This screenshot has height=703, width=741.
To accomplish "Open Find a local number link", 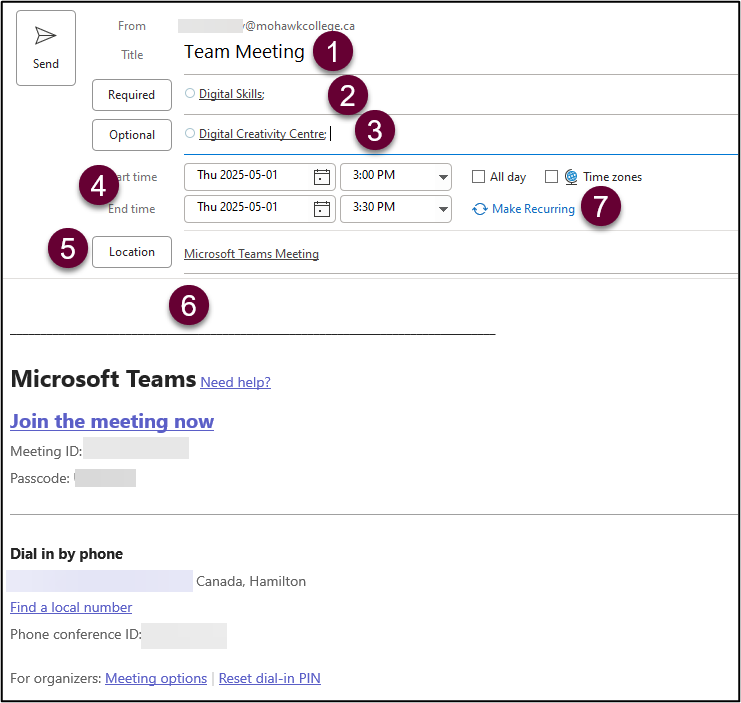I will click(71, 608).
